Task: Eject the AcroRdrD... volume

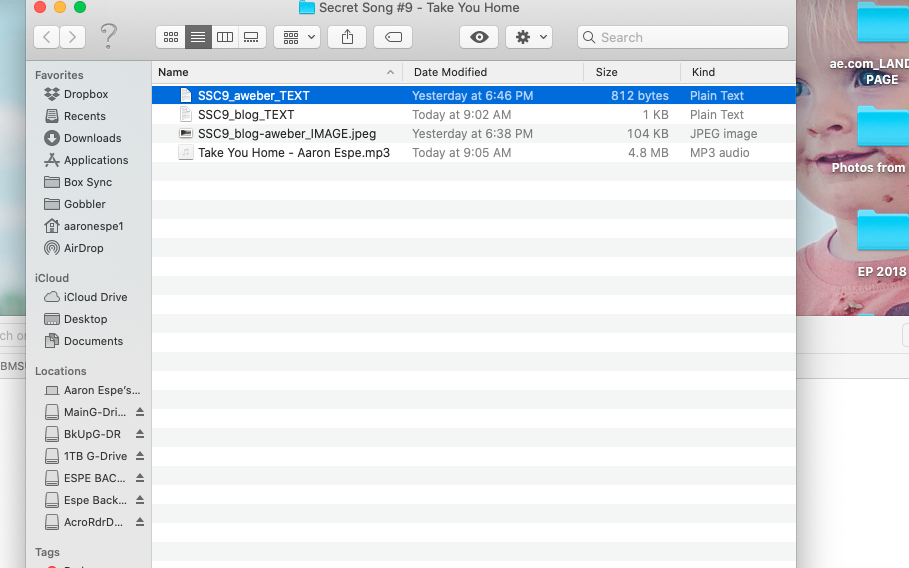Action: (140, 522)
